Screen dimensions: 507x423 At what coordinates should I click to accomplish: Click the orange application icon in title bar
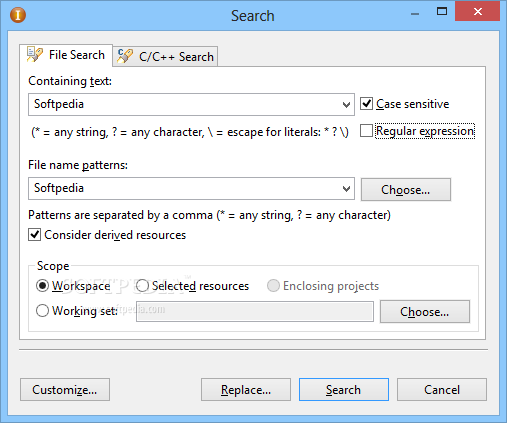18,15
